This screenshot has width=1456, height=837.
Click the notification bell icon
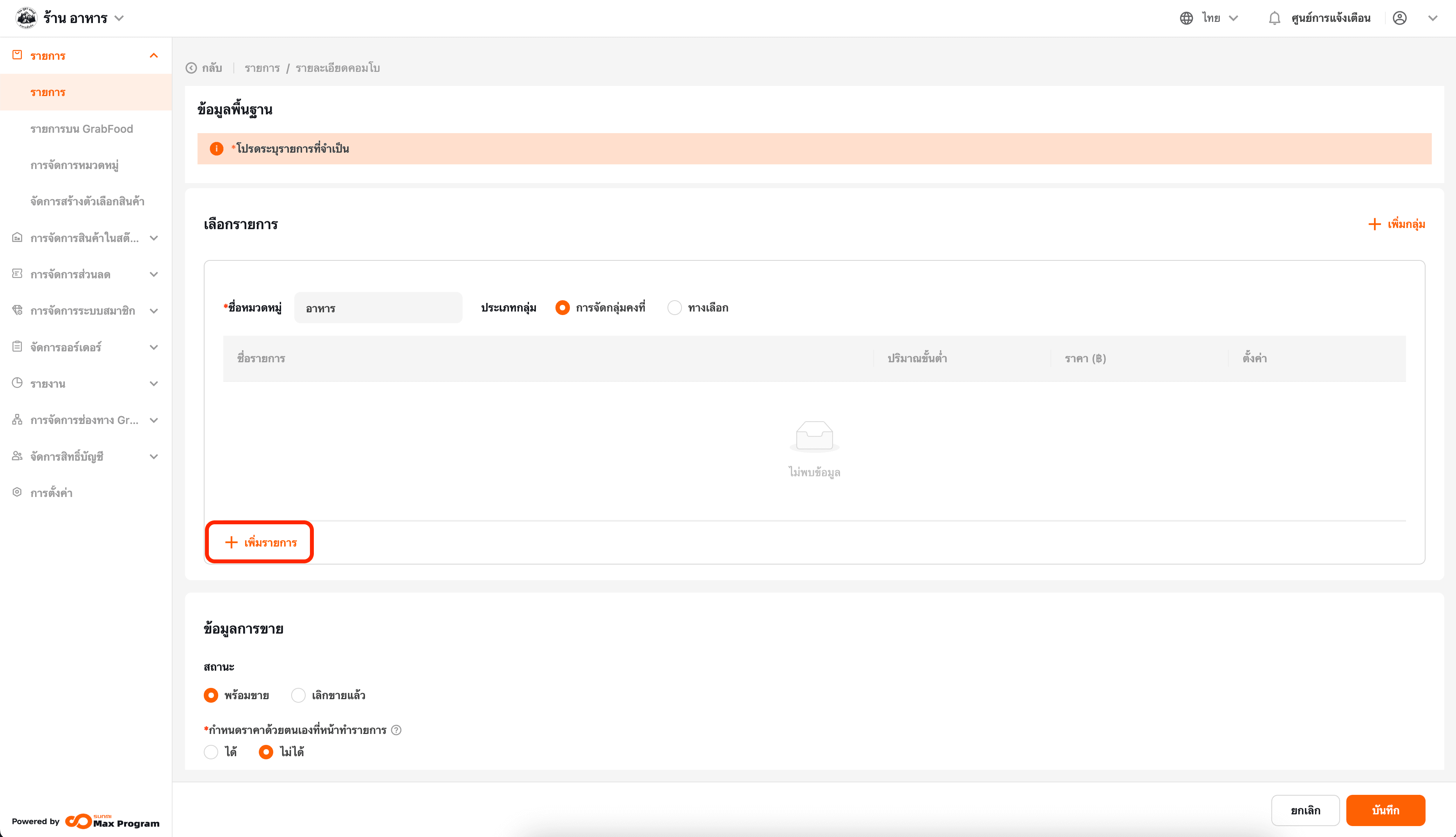click(1274, 18)
